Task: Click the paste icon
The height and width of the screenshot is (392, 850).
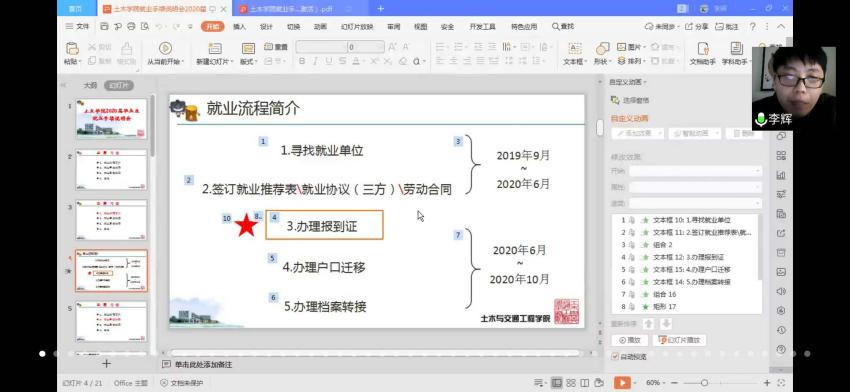Action: tap(72, 49)
